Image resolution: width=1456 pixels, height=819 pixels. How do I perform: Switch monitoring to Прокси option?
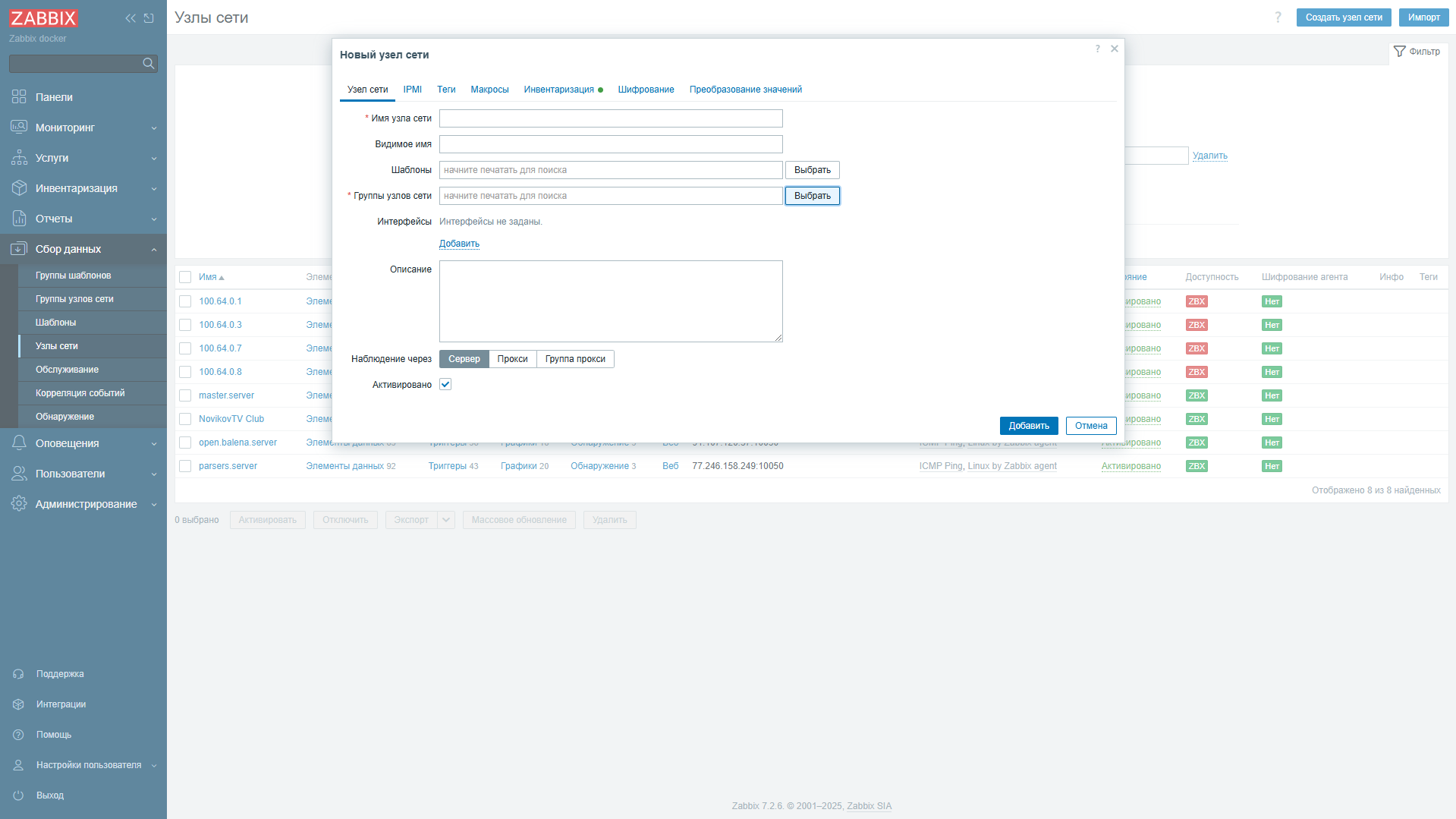click(513, 358)
